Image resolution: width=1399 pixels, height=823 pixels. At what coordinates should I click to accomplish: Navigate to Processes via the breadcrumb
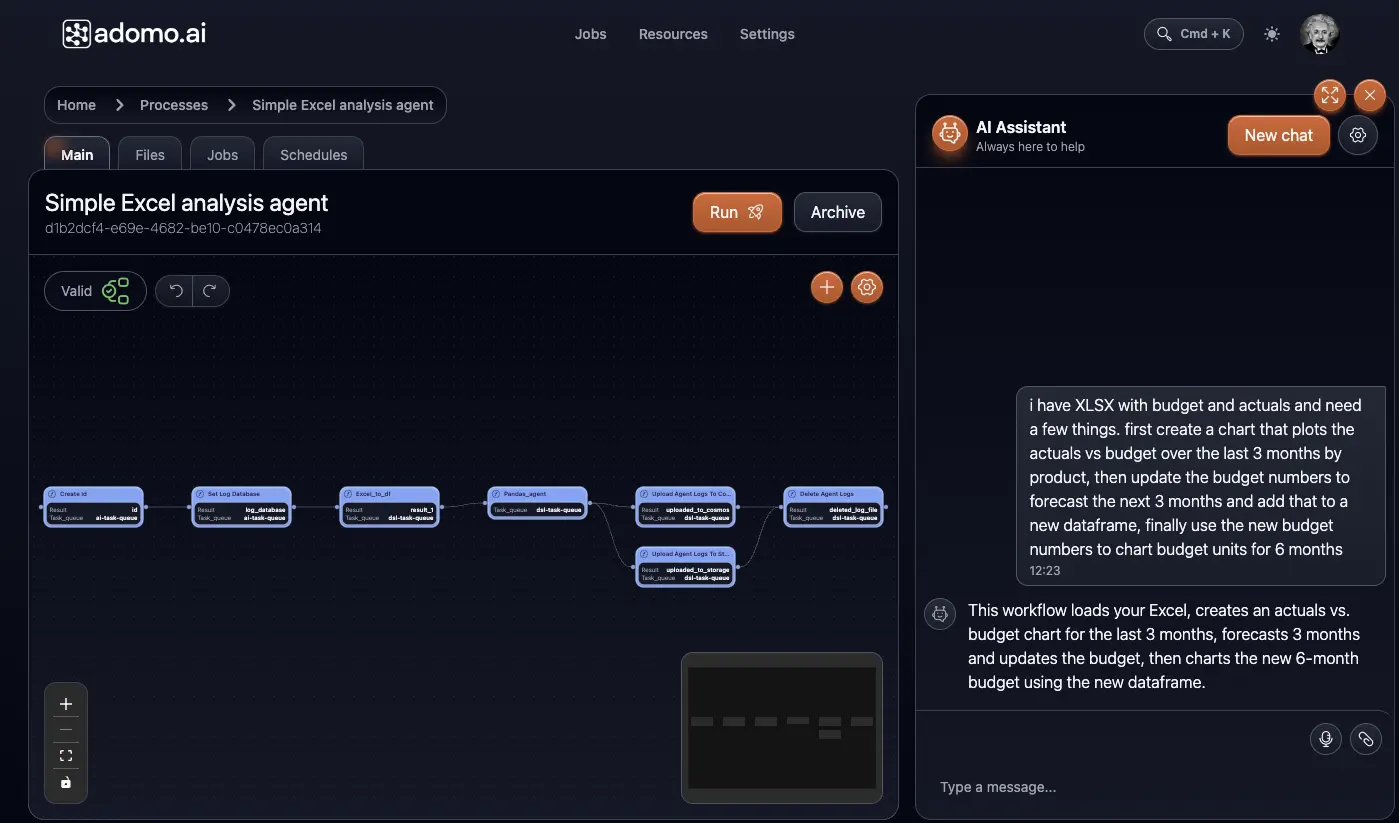173,104
